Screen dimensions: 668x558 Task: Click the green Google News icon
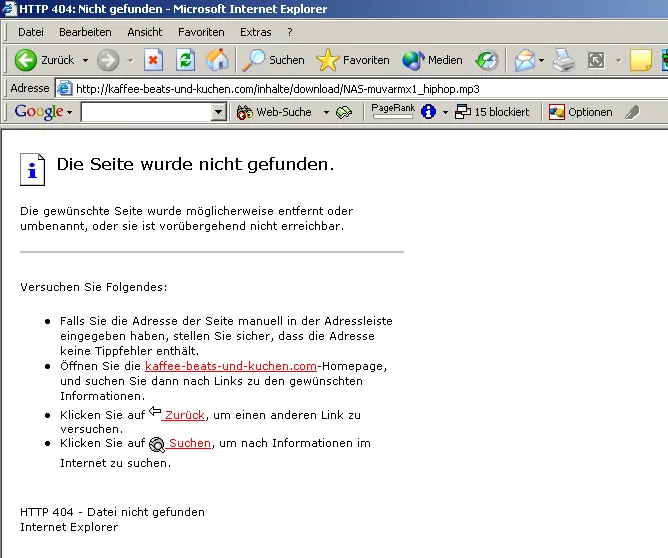click(x=344, y=112)
